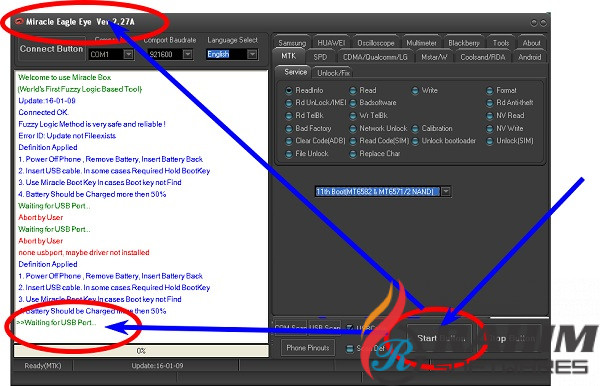Viewport: 600px width, 386px height.
Task: Select the NV Read option
Action: click(x=489, y=115)
